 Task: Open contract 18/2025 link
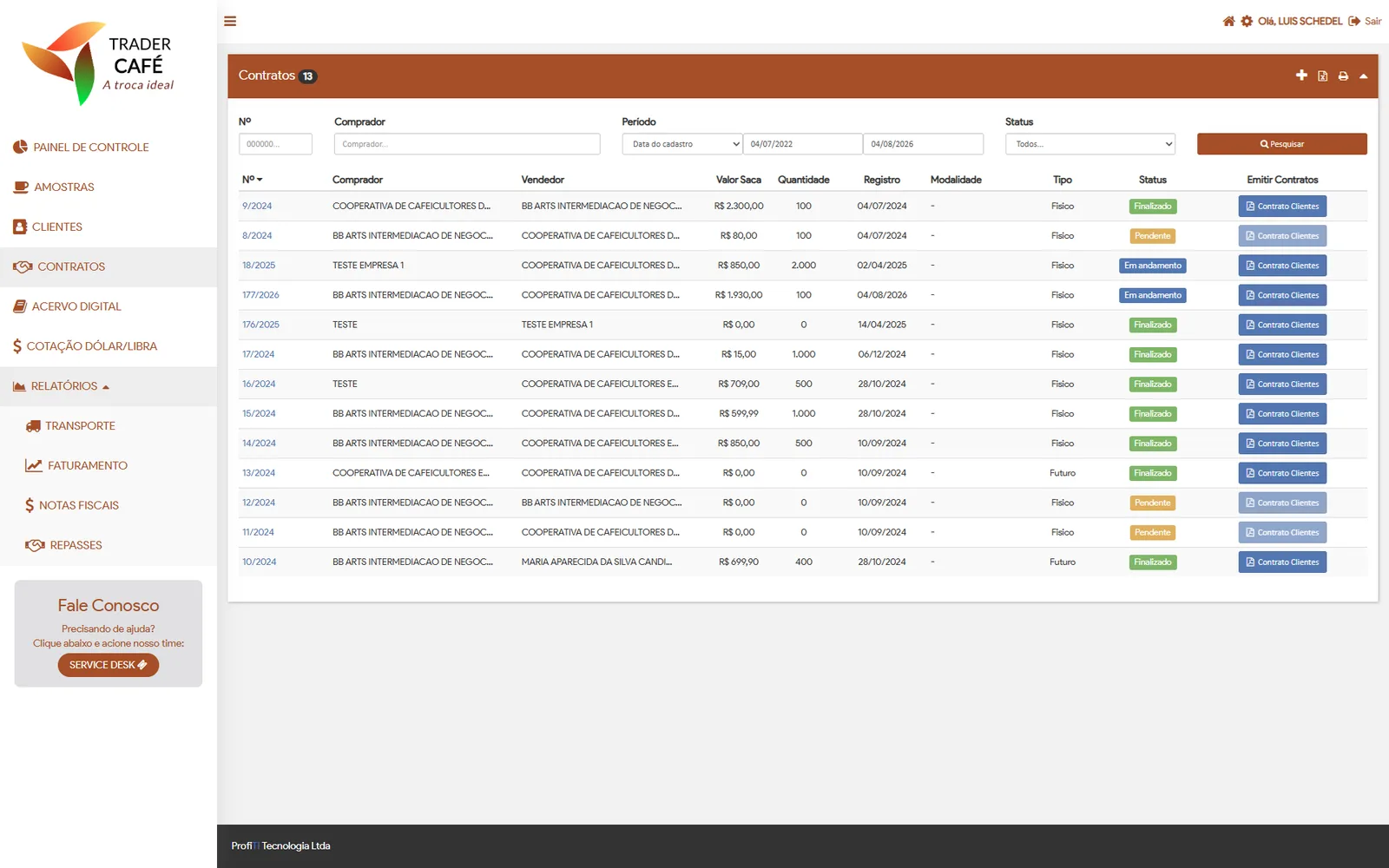click(x=259, y=266)
